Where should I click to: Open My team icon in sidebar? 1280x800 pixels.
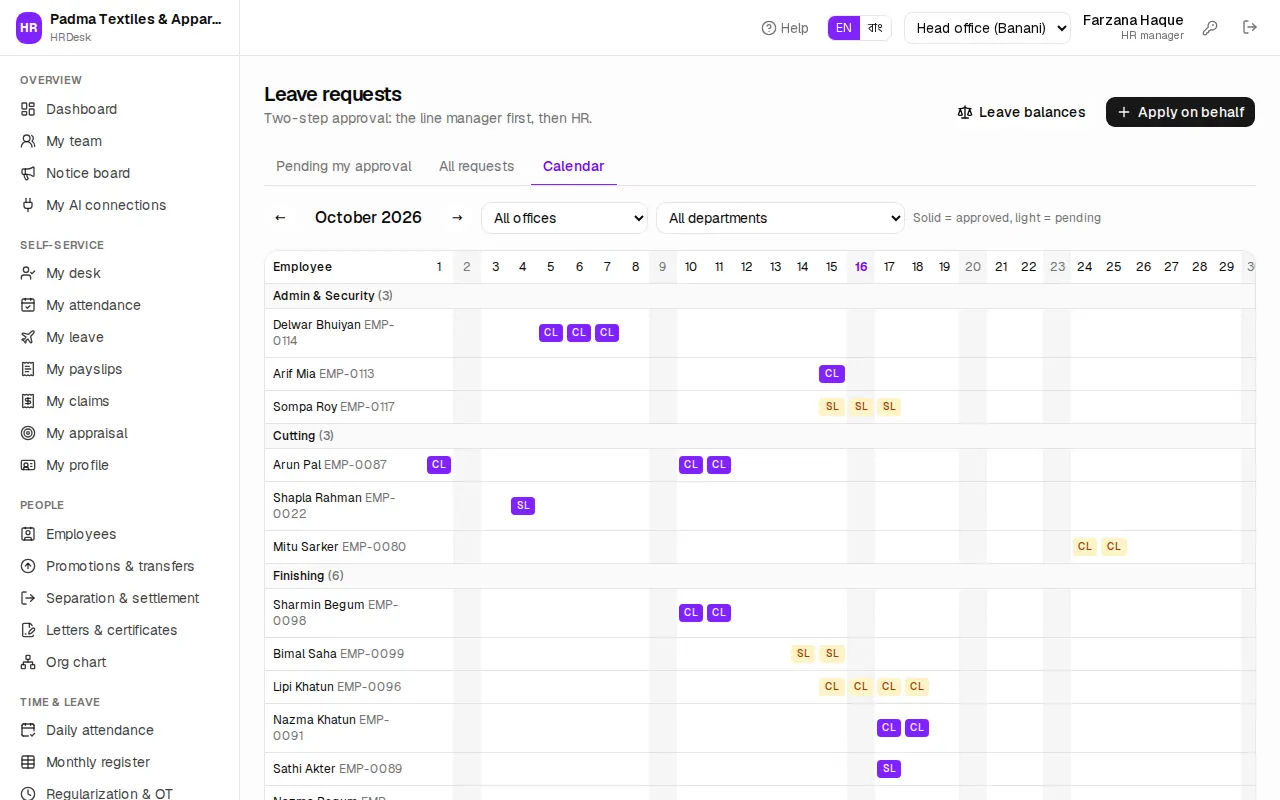[28, 141]
